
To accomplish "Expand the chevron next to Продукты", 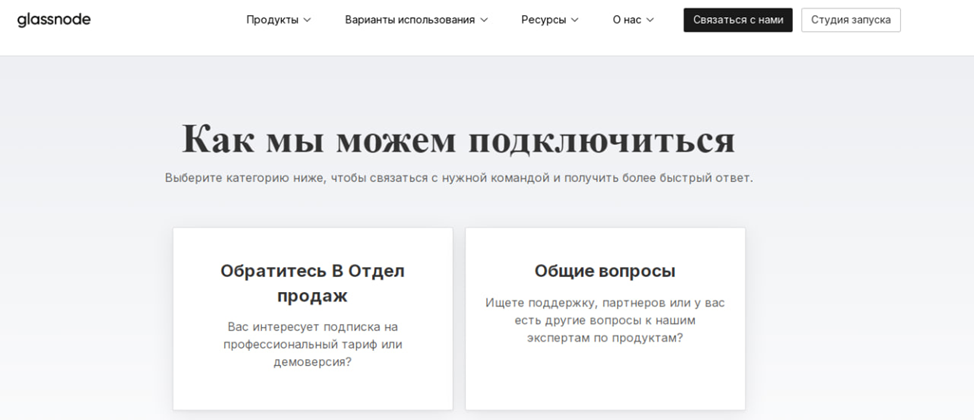I will [x=307, y=20].
